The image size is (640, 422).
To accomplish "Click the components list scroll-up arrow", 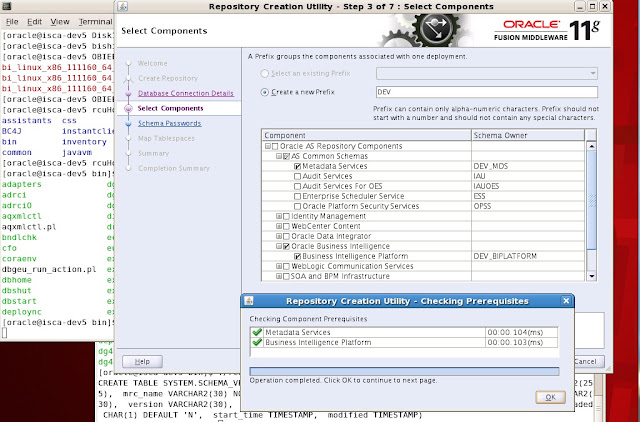I will click(591, 146).
